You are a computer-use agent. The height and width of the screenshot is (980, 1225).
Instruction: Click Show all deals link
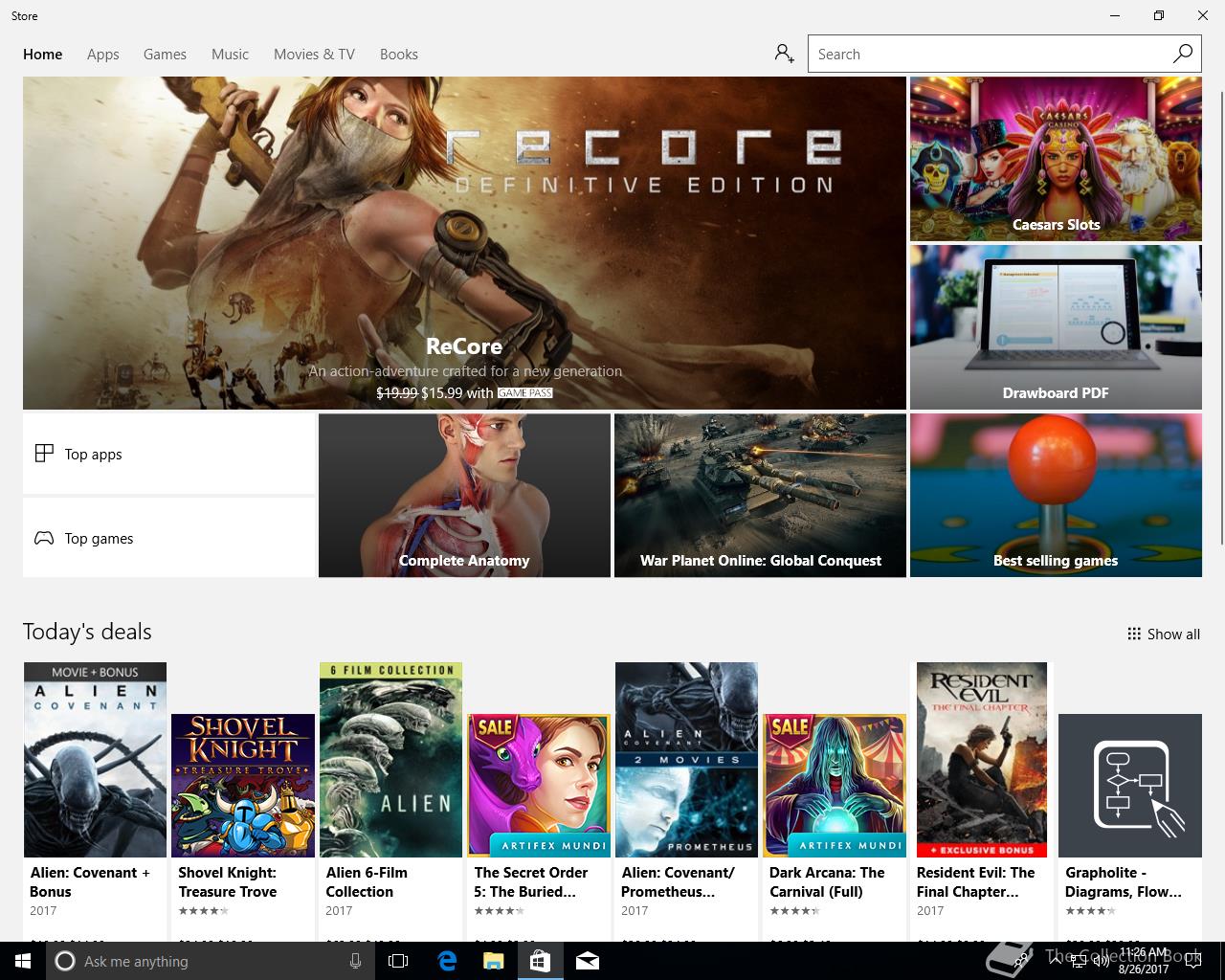pyautogui.click(x=1163, y=634)
